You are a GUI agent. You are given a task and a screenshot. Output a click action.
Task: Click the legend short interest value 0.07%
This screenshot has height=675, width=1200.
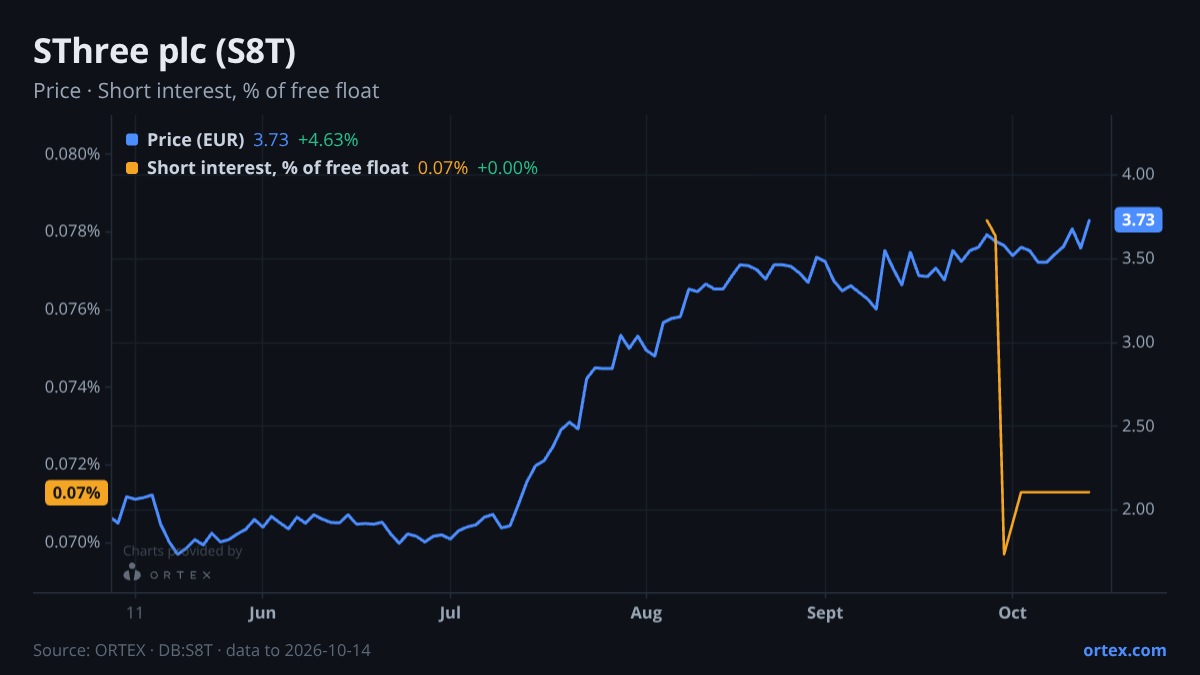(x=442, y=168)
